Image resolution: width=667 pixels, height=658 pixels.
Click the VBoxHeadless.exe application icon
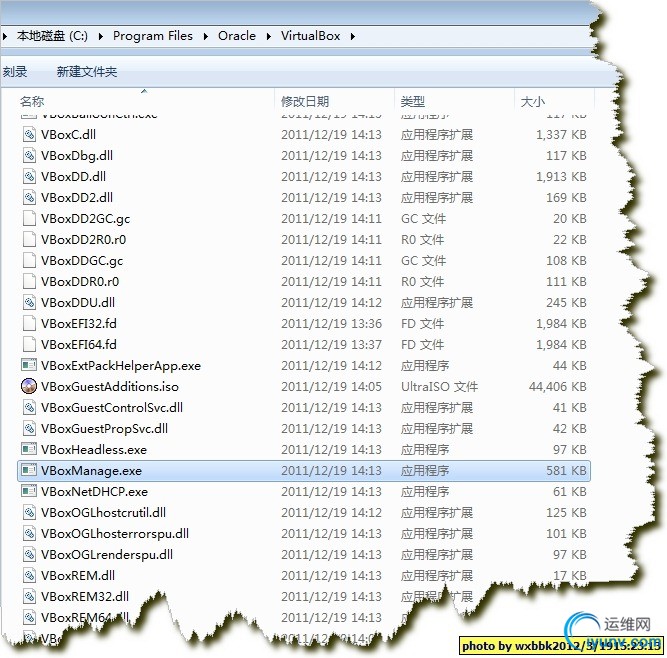(29, 449)
